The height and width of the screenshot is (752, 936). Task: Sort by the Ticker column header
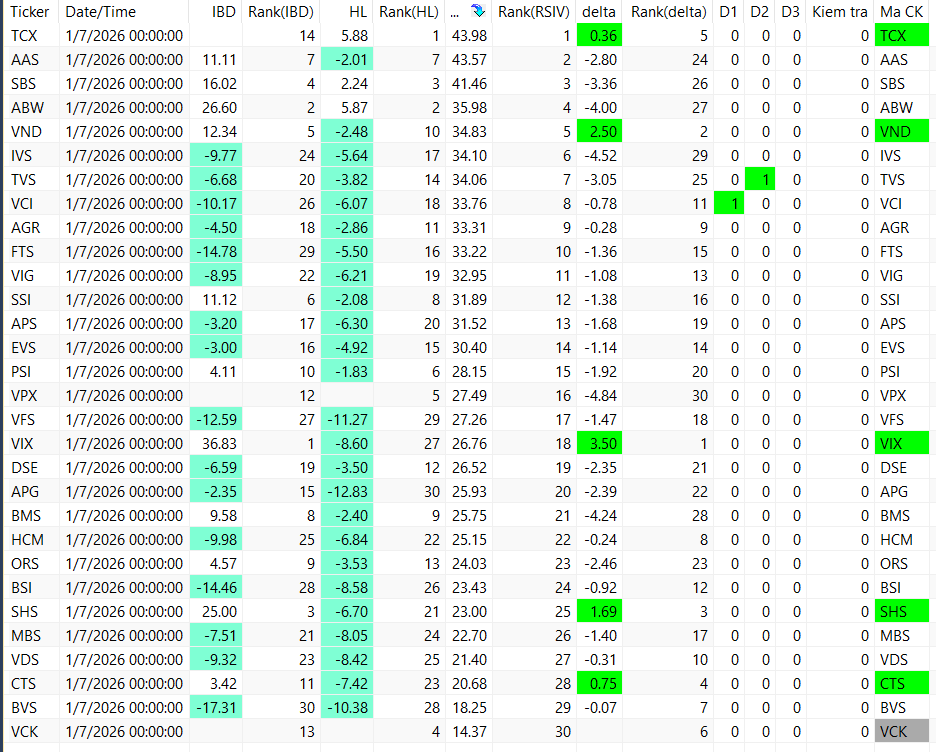coord(30,11)
